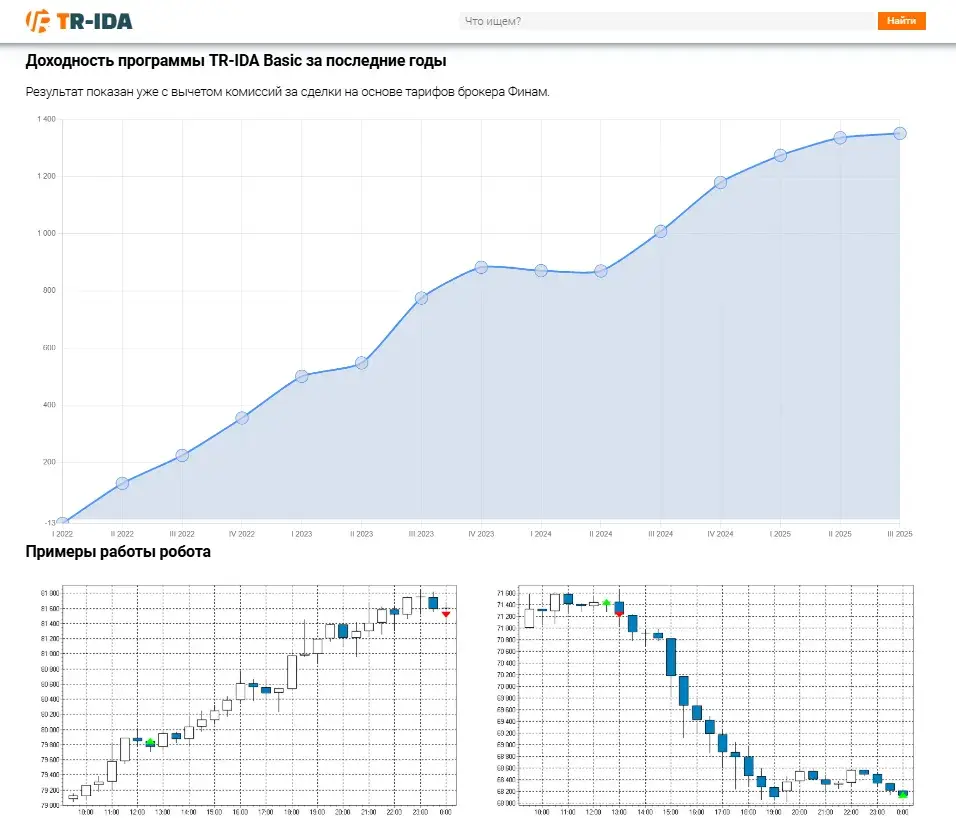Select the I 2022 data point
Screen dimensions: 956x823
[x=62, y=522]
